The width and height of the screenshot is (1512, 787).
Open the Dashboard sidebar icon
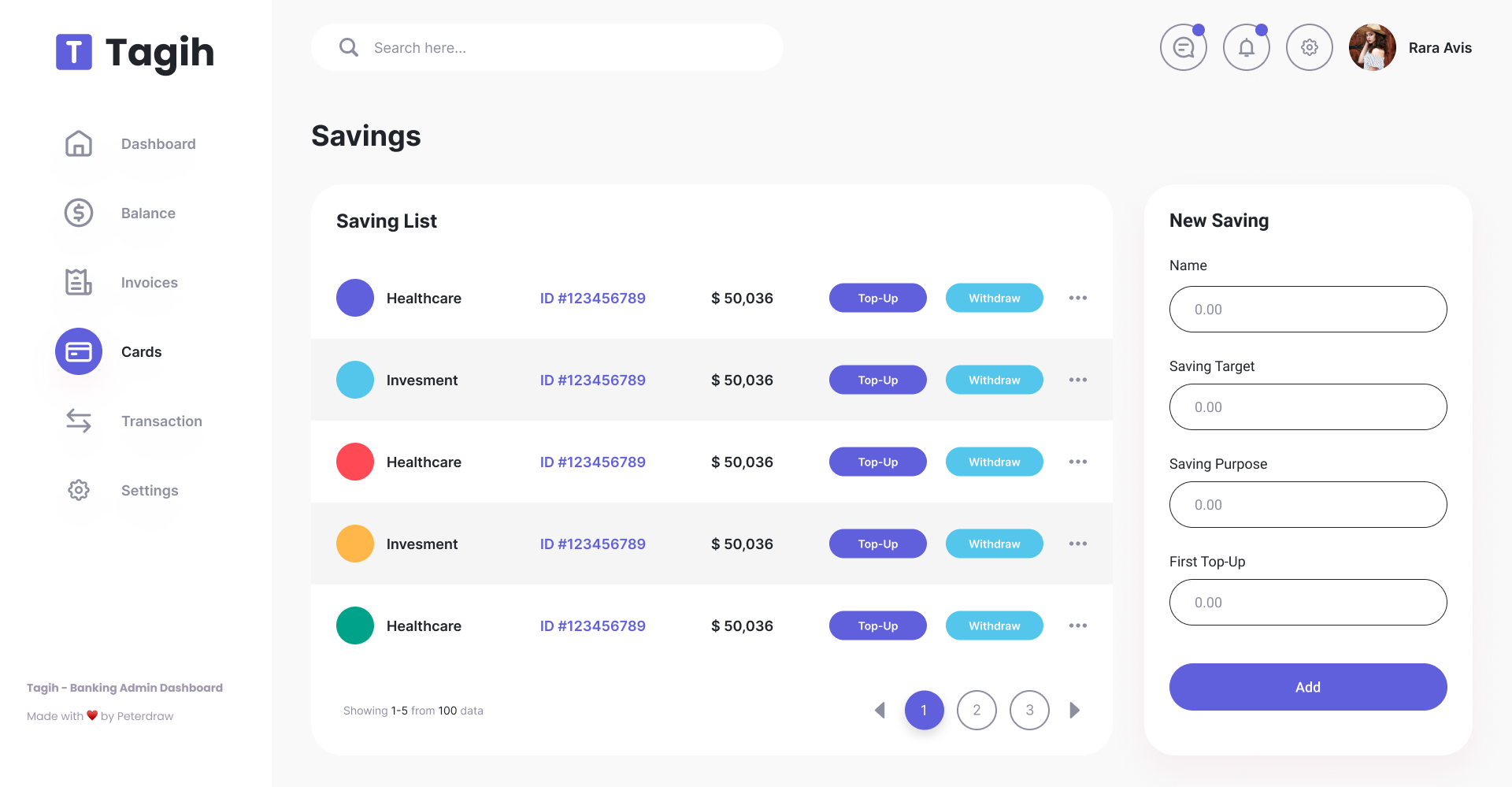coord(78,143)
